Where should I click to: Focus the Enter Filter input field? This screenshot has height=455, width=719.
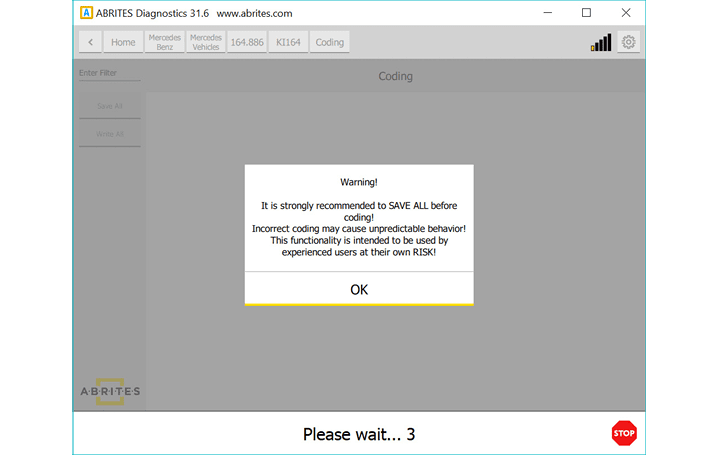(110, 73)
